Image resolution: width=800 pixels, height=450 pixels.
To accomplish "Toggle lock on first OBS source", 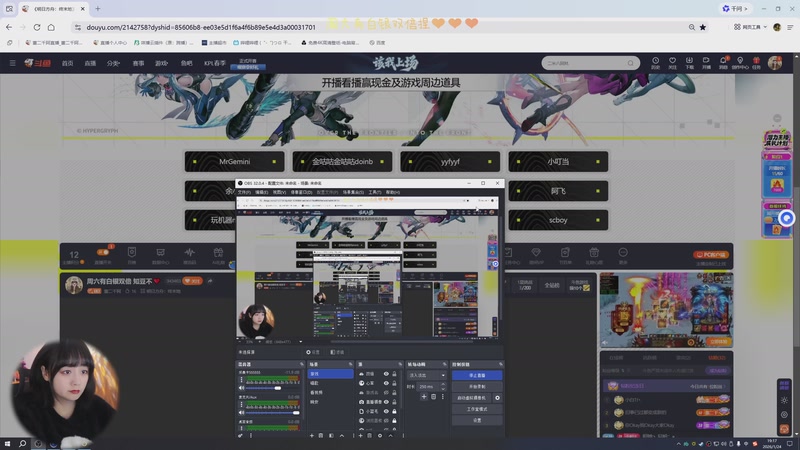I will pyautogui.click(x=394, y=374).
